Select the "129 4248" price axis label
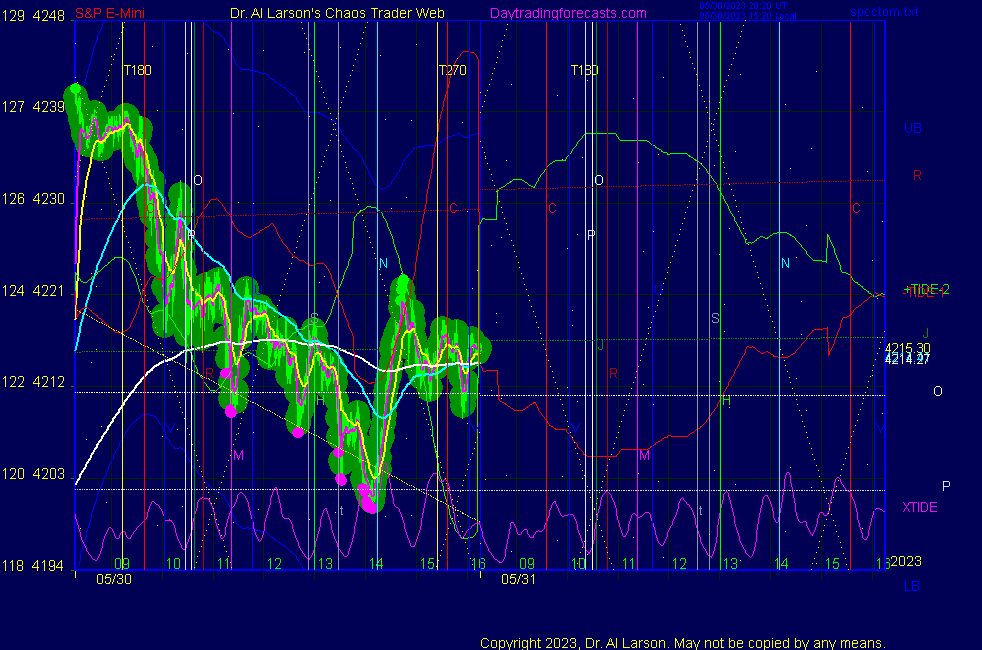 pos(33,16)
